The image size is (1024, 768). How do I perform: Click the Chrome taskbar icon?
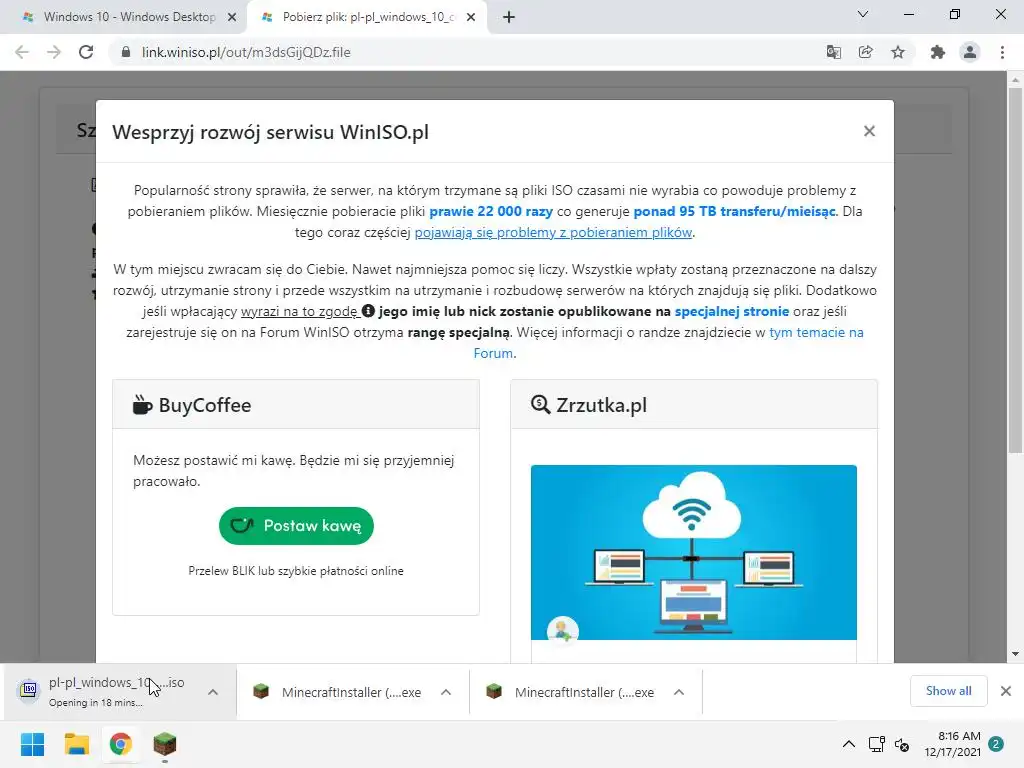click(x=121, y=744)
